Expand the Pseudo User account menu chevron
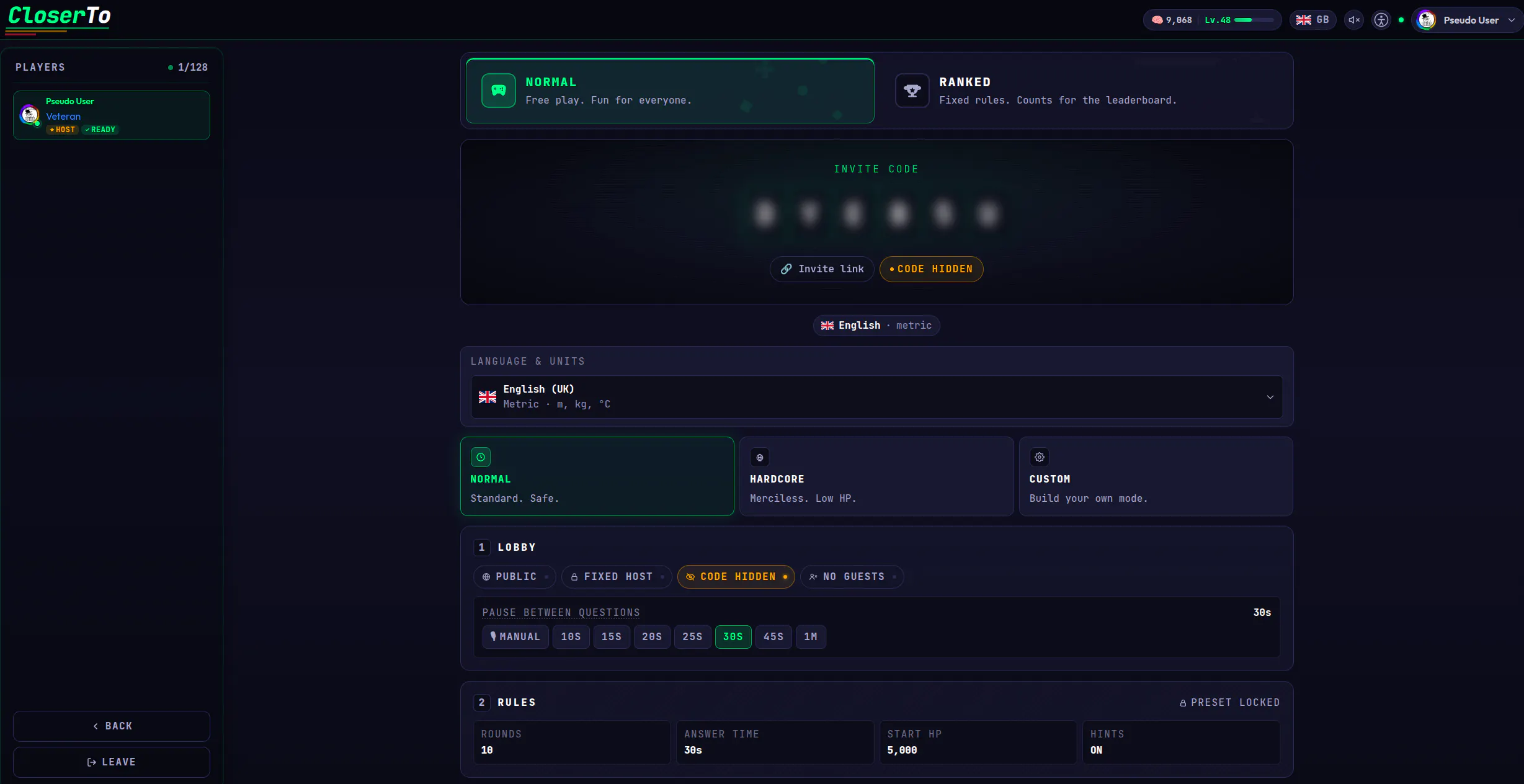 coord(1512,20)
